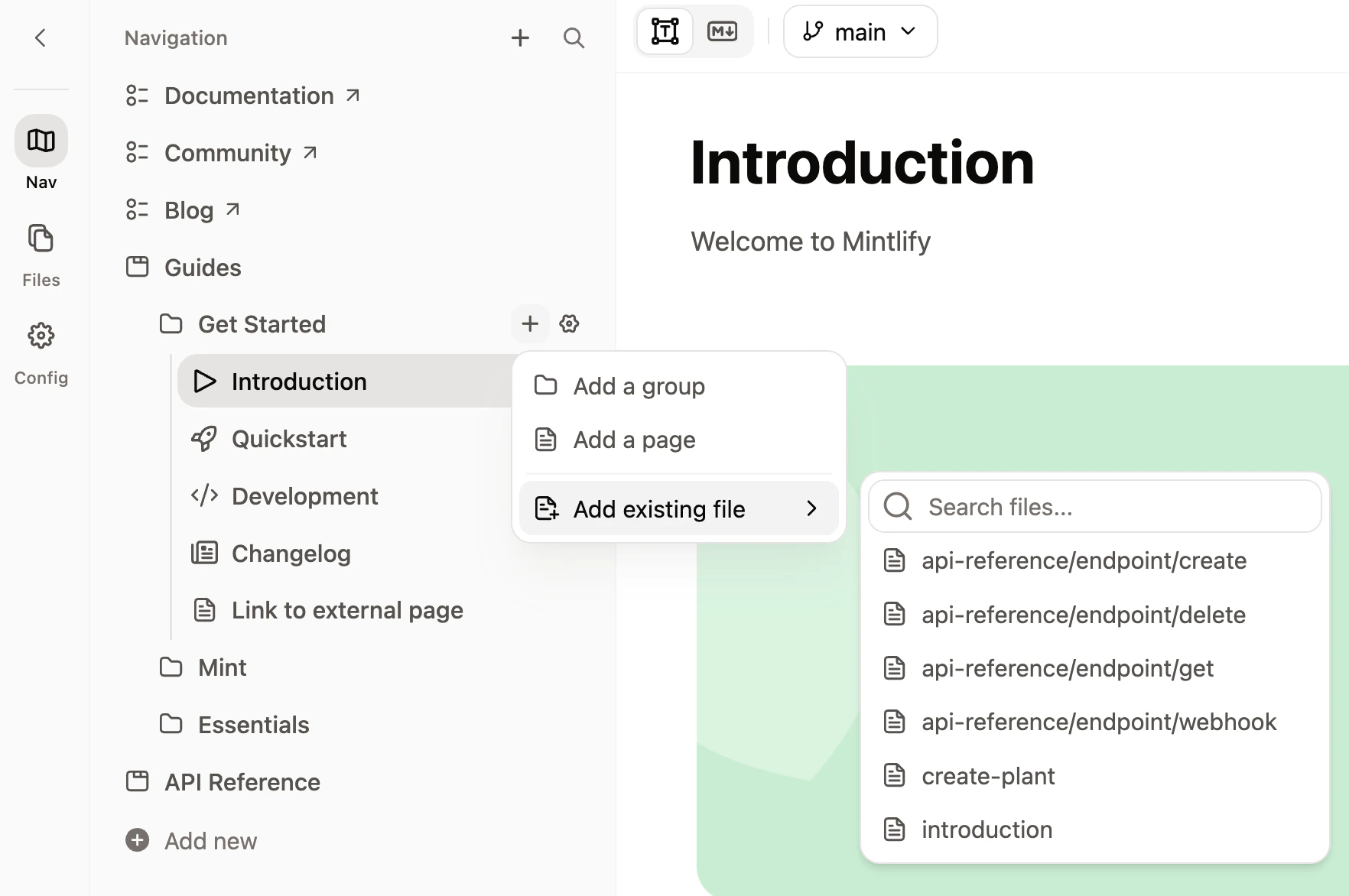
Task: Expand the Add existing file submenu
Action: (x=678, y=508)
